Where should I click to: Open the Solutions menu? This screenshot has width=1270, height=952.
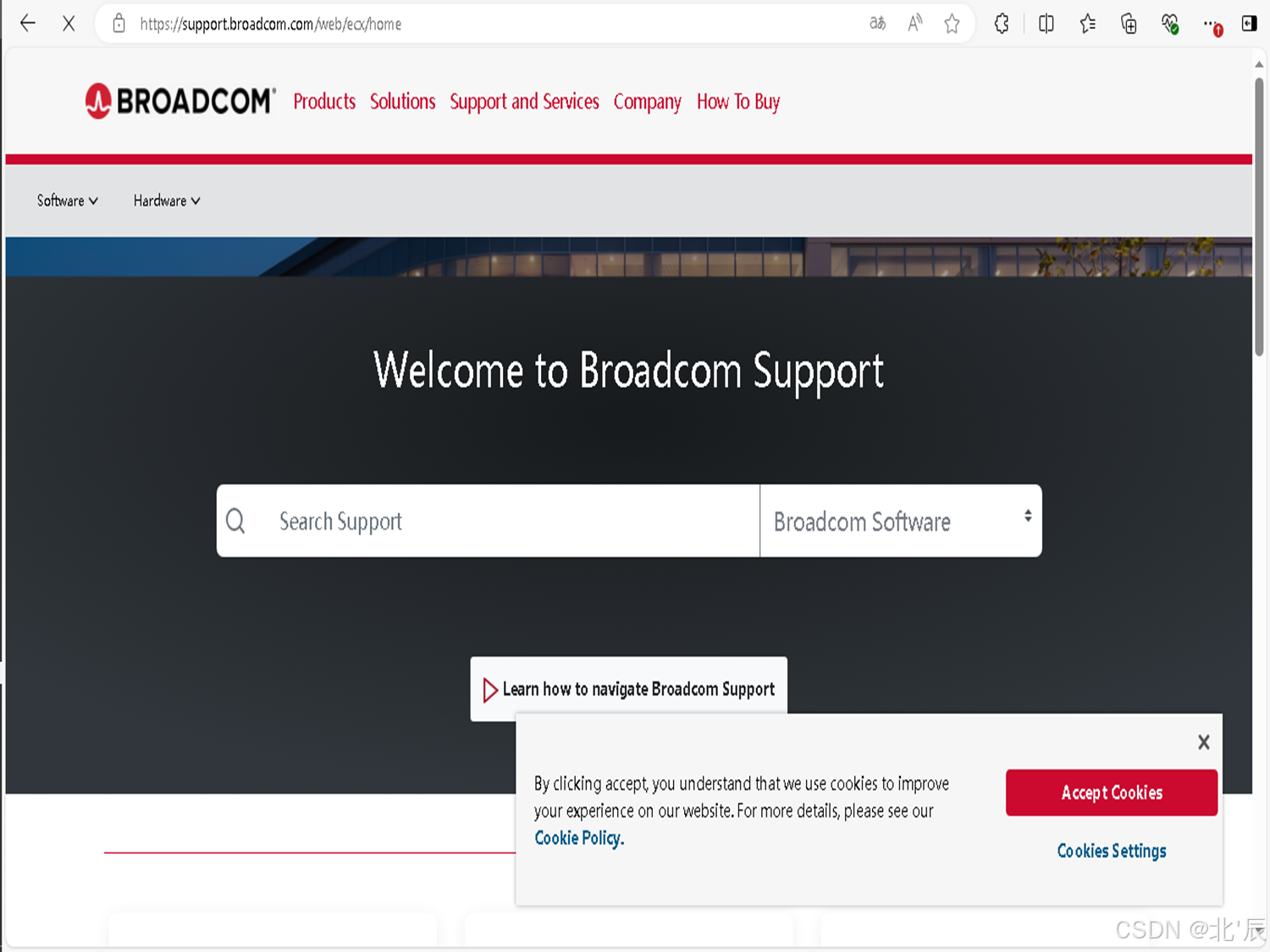402,102
